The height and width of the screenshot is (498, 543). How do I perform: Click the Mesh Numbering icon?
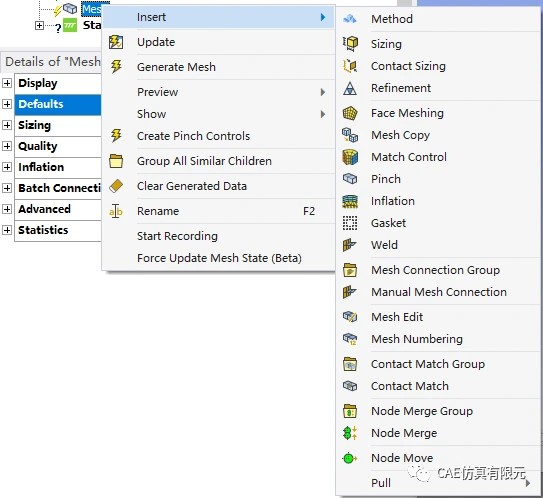pos(350,339)
